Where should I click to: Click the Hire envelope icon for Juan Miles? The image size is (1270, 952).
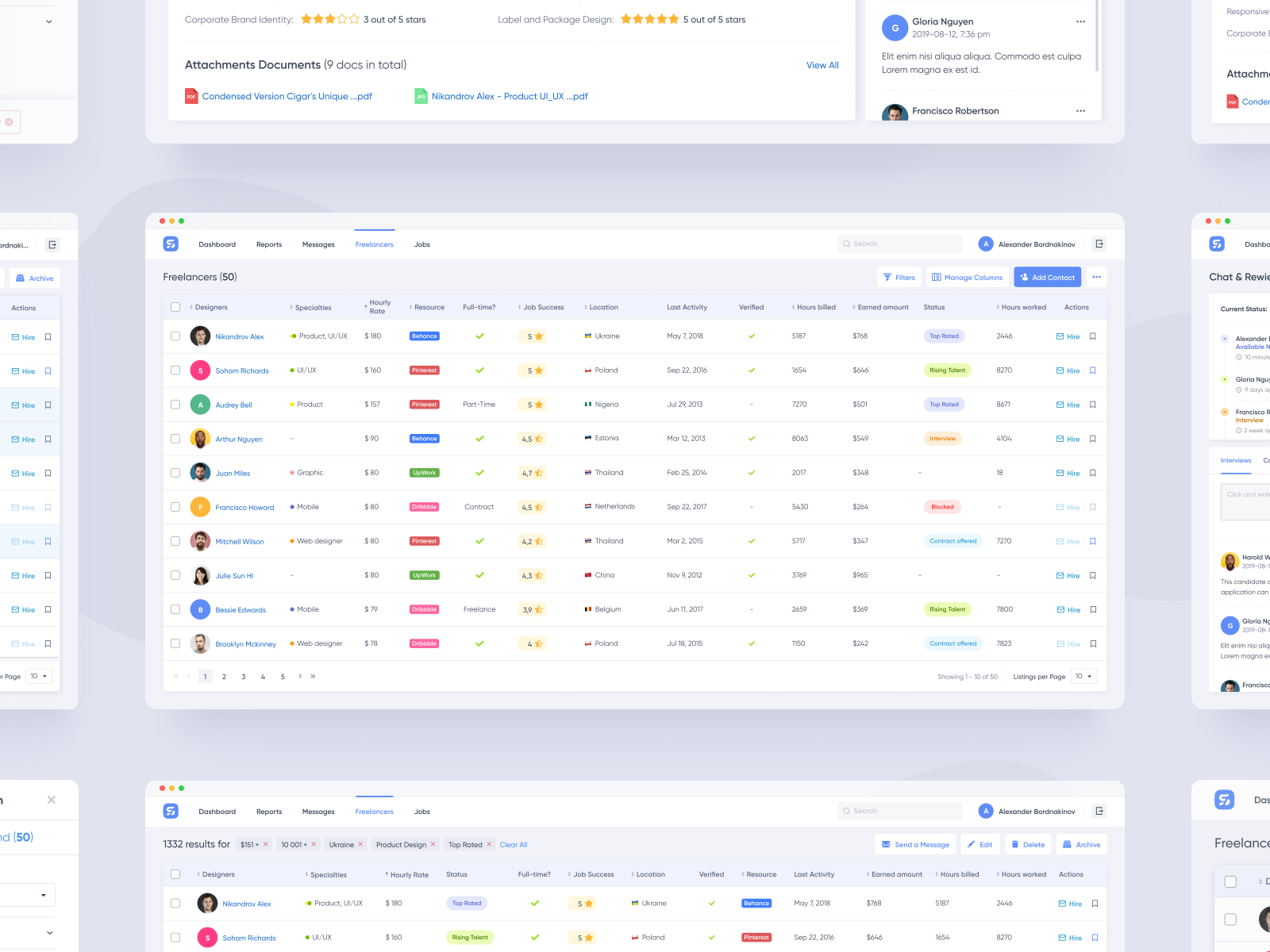tap(1059, 473)
